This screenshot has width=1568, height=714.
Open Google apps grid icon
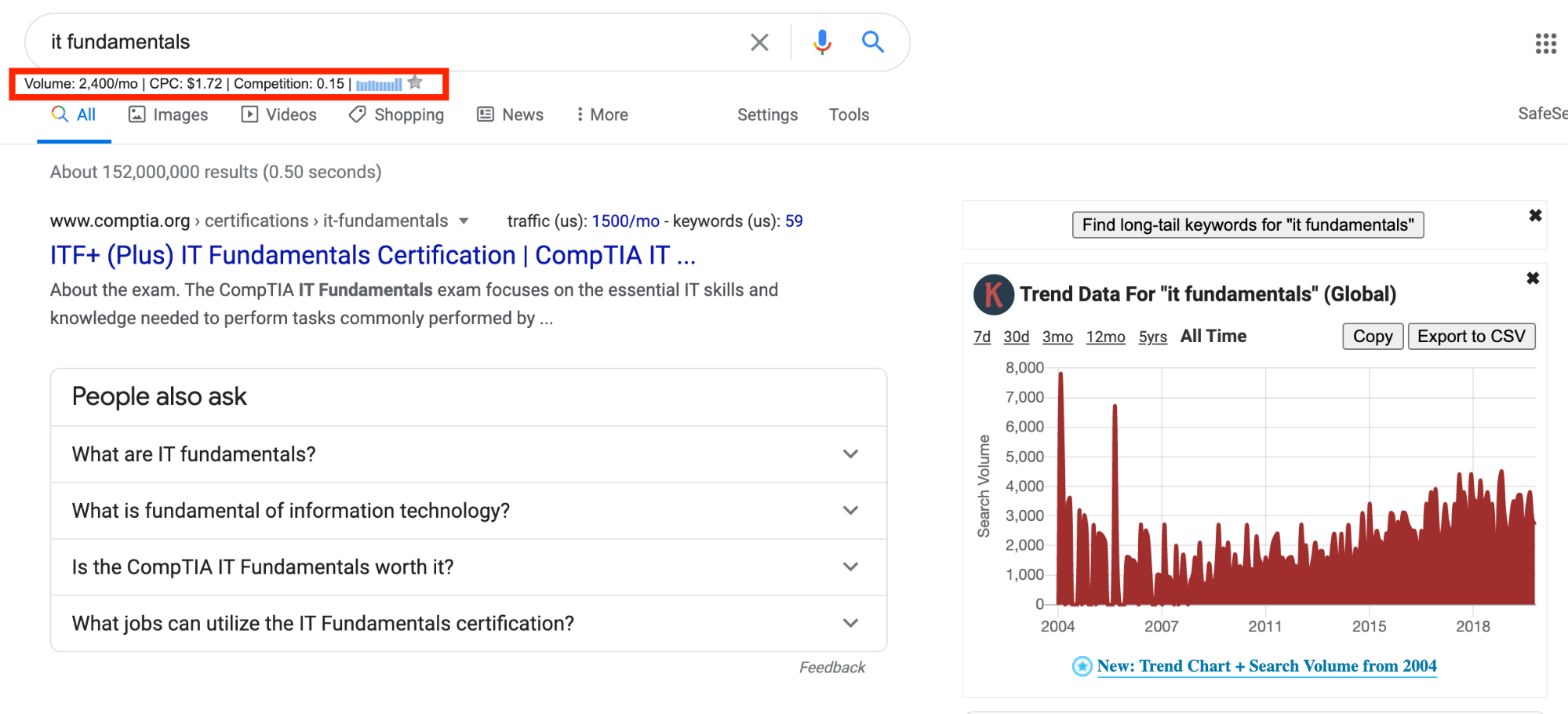pyautogui.click(x=1545, y=44)
